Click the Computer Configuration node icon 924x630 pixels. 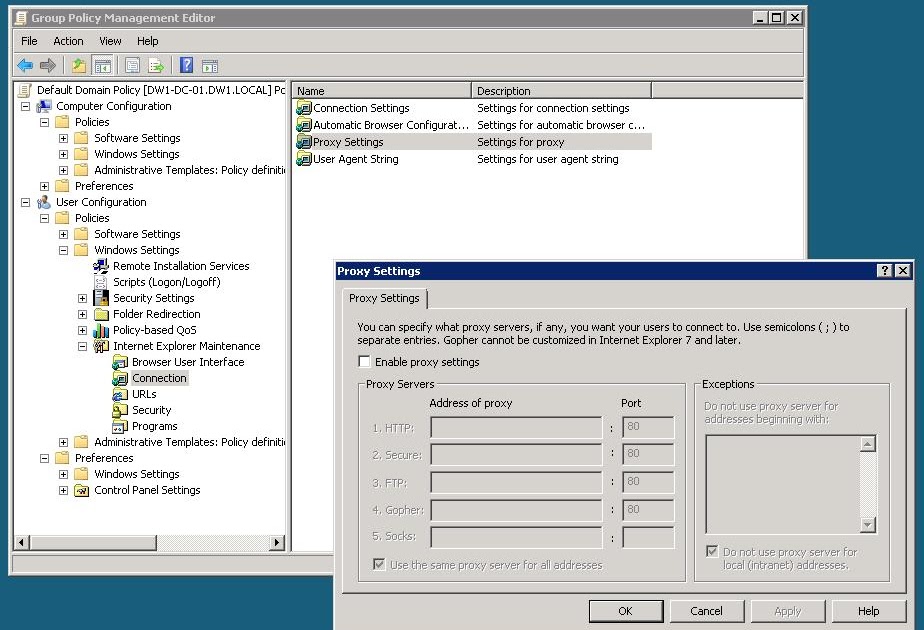(44, 106)
